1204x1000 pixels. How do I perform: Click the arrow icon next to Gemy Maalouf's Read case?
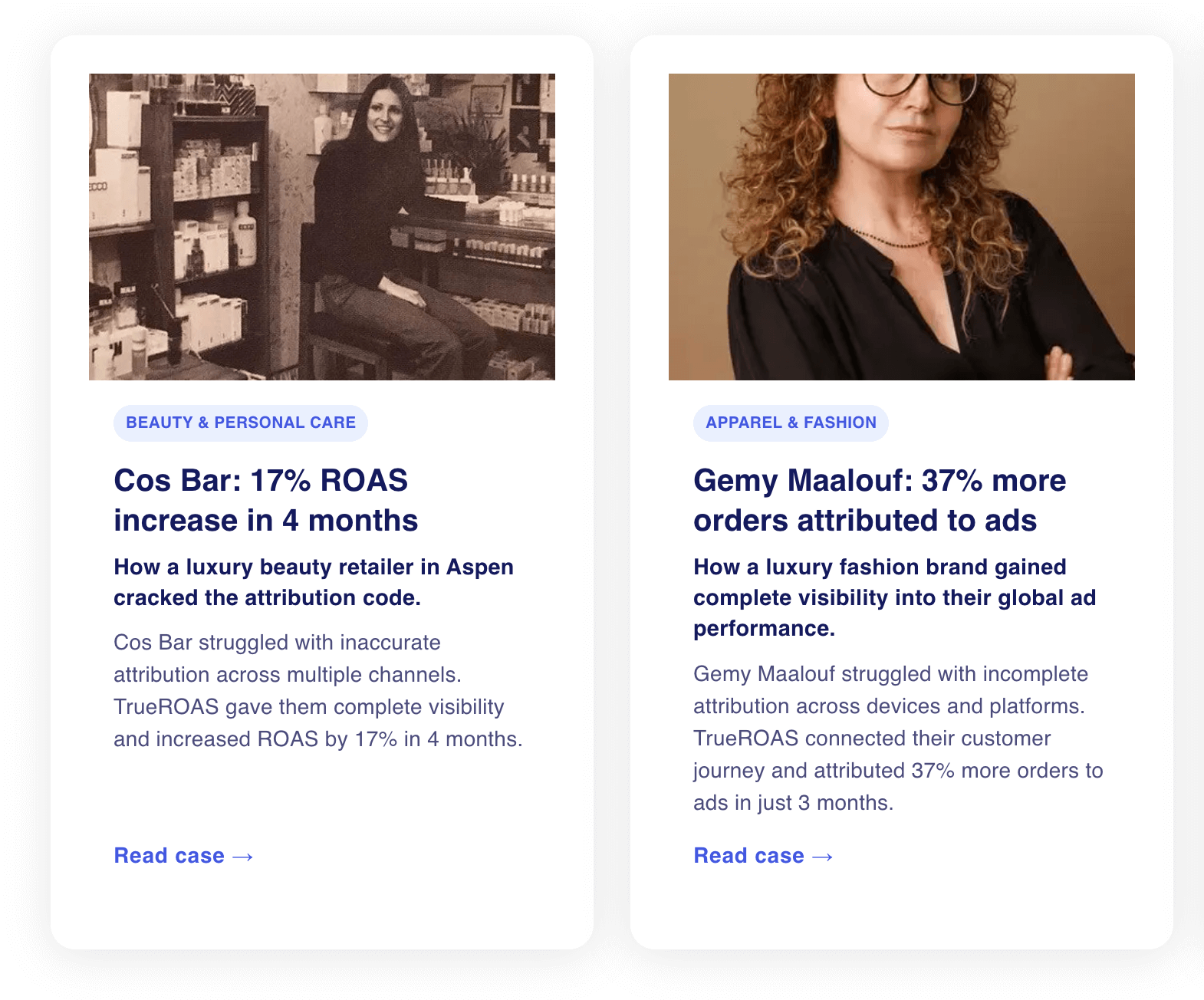[824, 856]
